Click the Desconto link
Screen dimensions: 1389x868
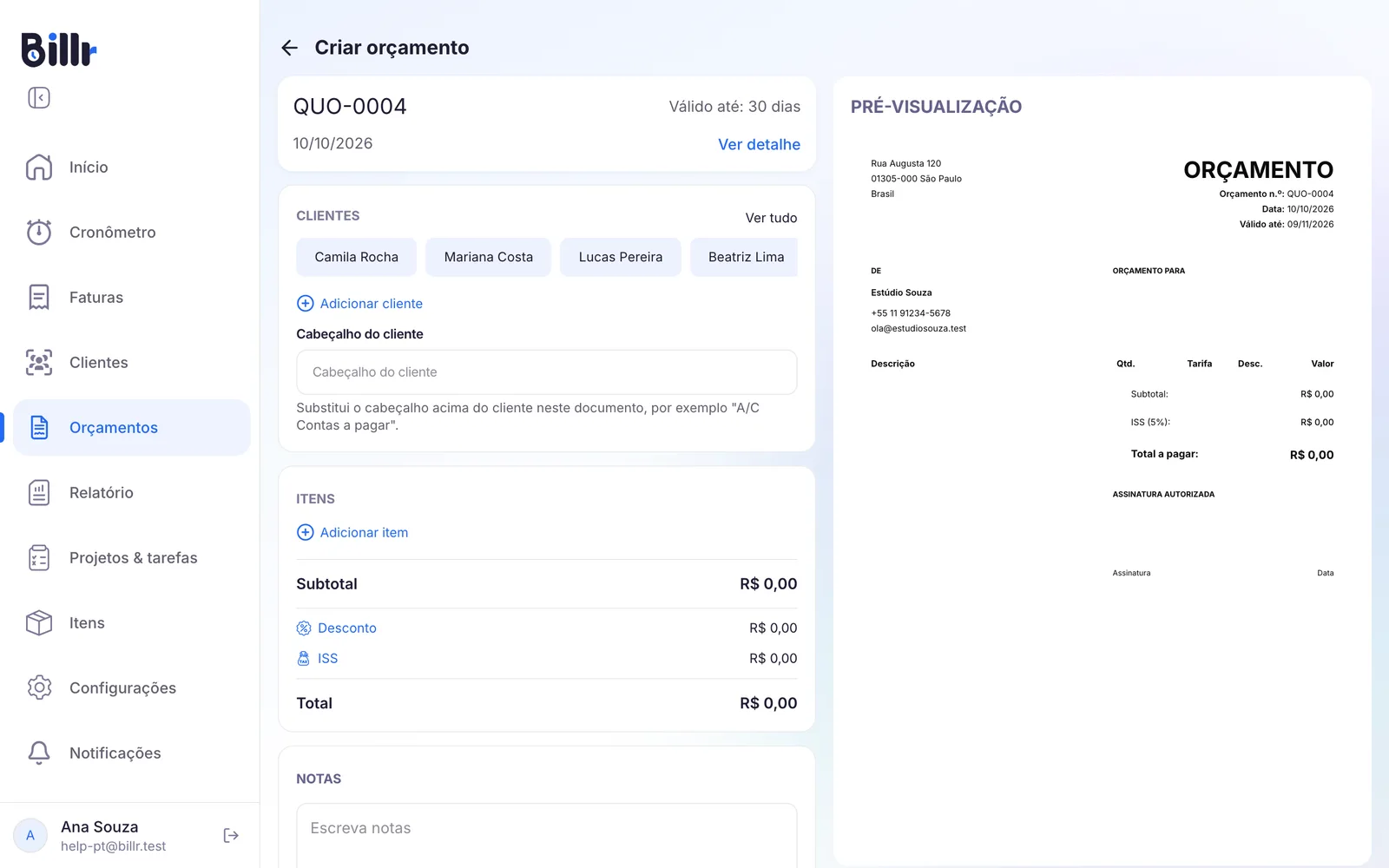347,628
